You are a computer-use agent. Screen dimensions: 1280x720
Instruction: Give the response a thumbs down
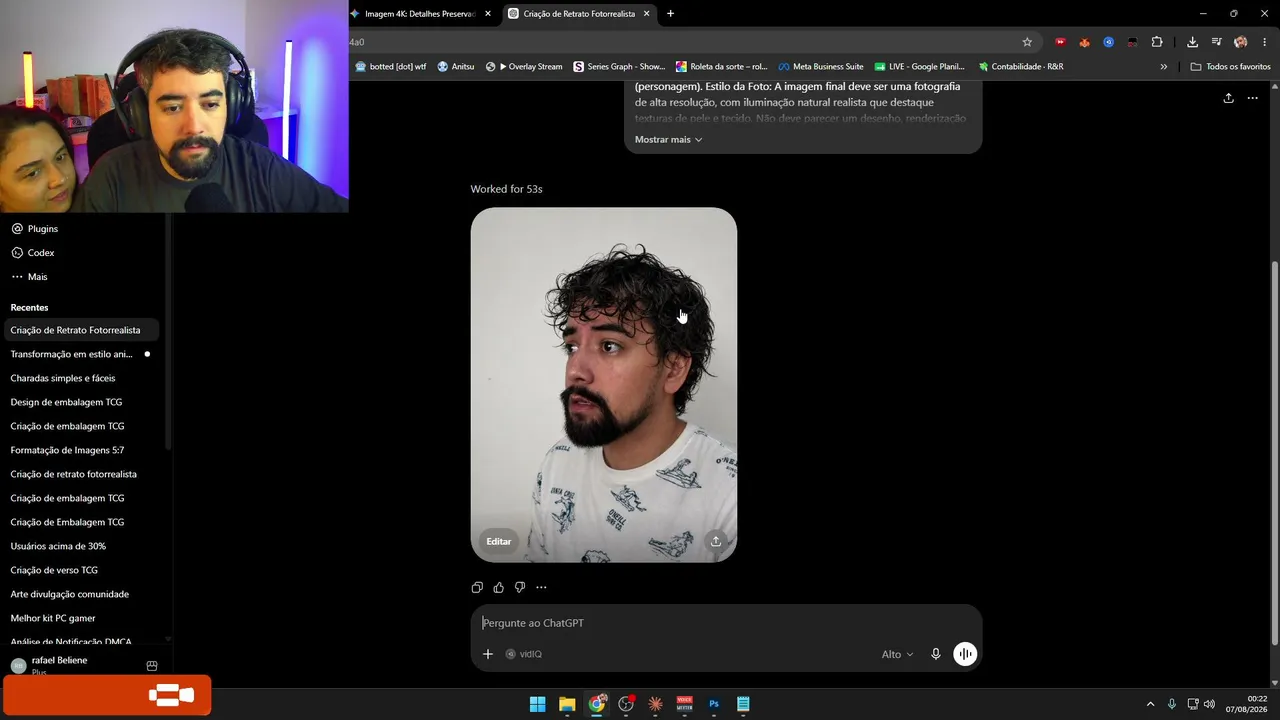click(x=520, y=587)
